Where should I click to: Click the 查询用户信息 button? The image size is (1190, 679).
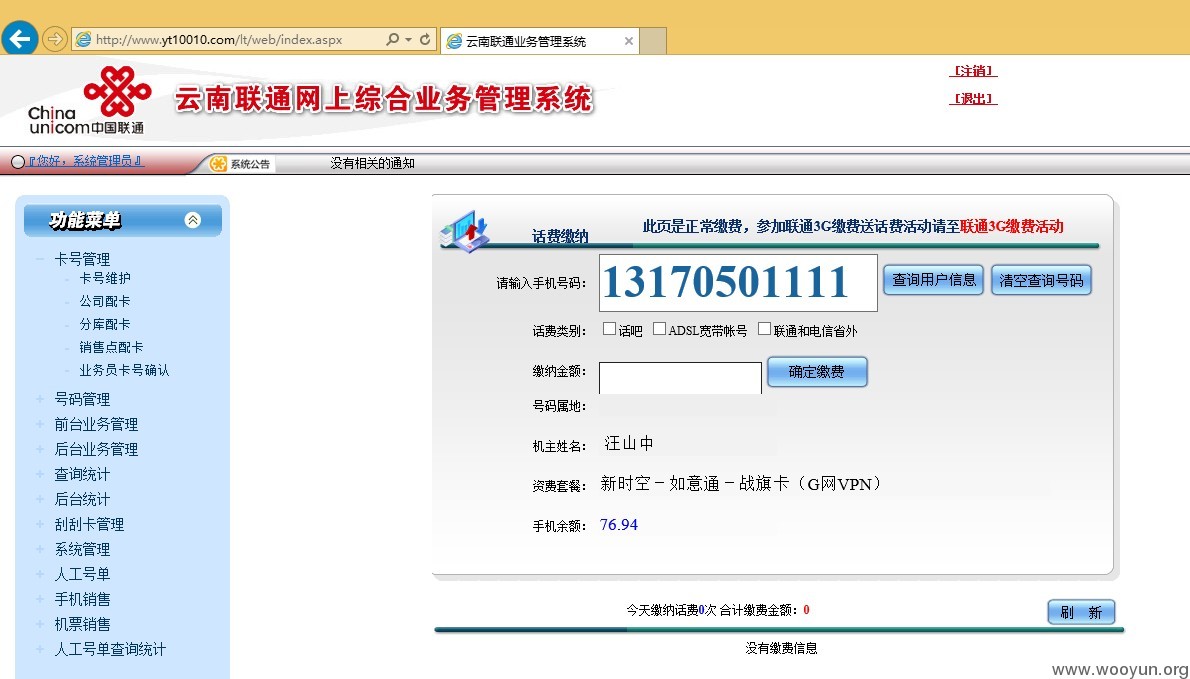click(933, 280)
